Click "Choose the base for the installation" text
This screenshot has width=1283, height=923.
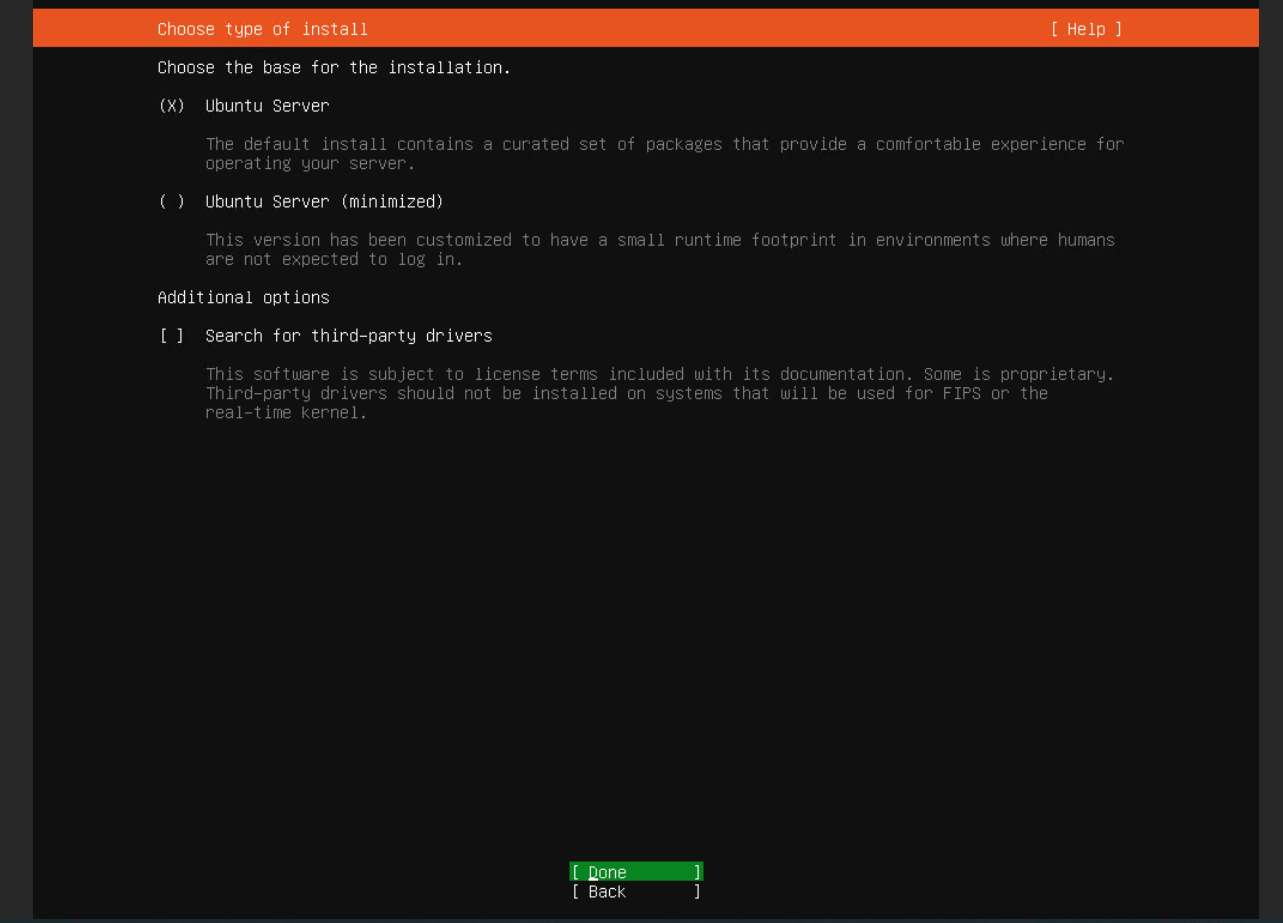click(x=334, y=68)
